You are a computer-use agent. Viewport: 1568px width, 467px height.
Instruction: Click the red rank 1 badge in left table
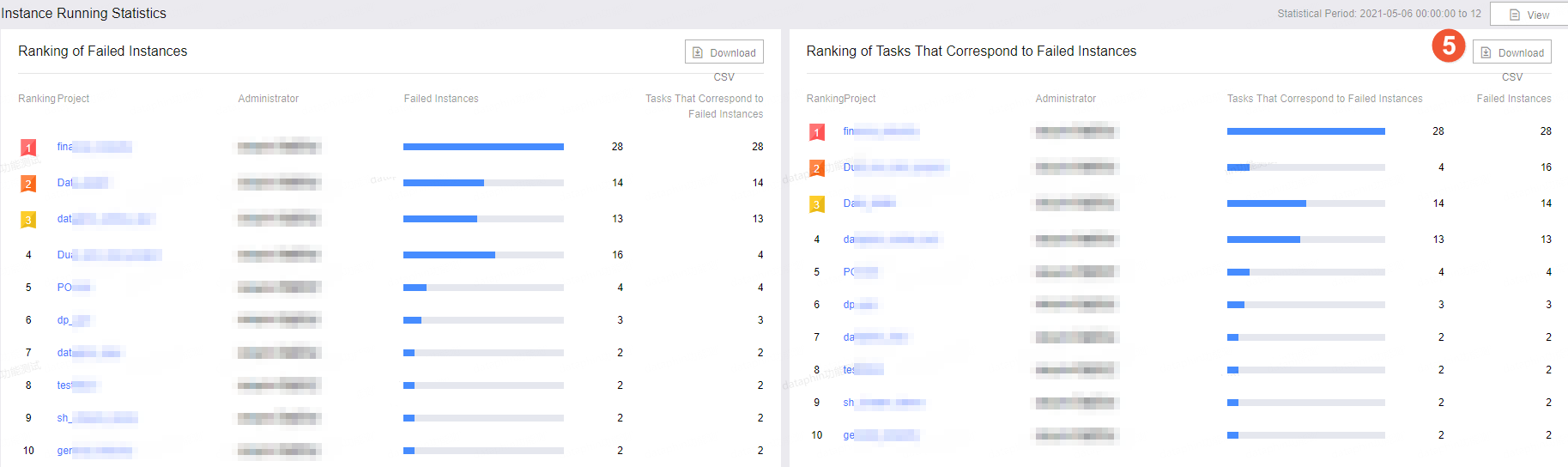pyautogui.click(x=28, y=148)
